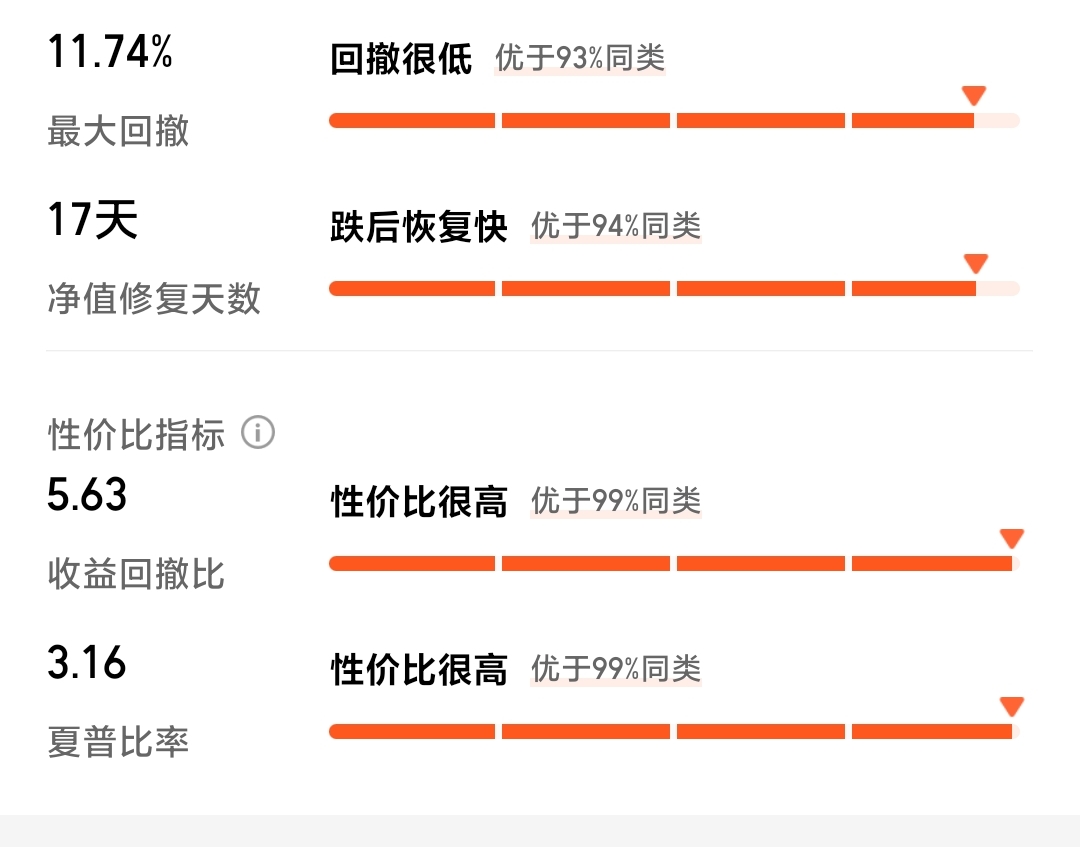
Task: Tap the 5.63 return-drawdown ratio value
Action: pos(87,494)
